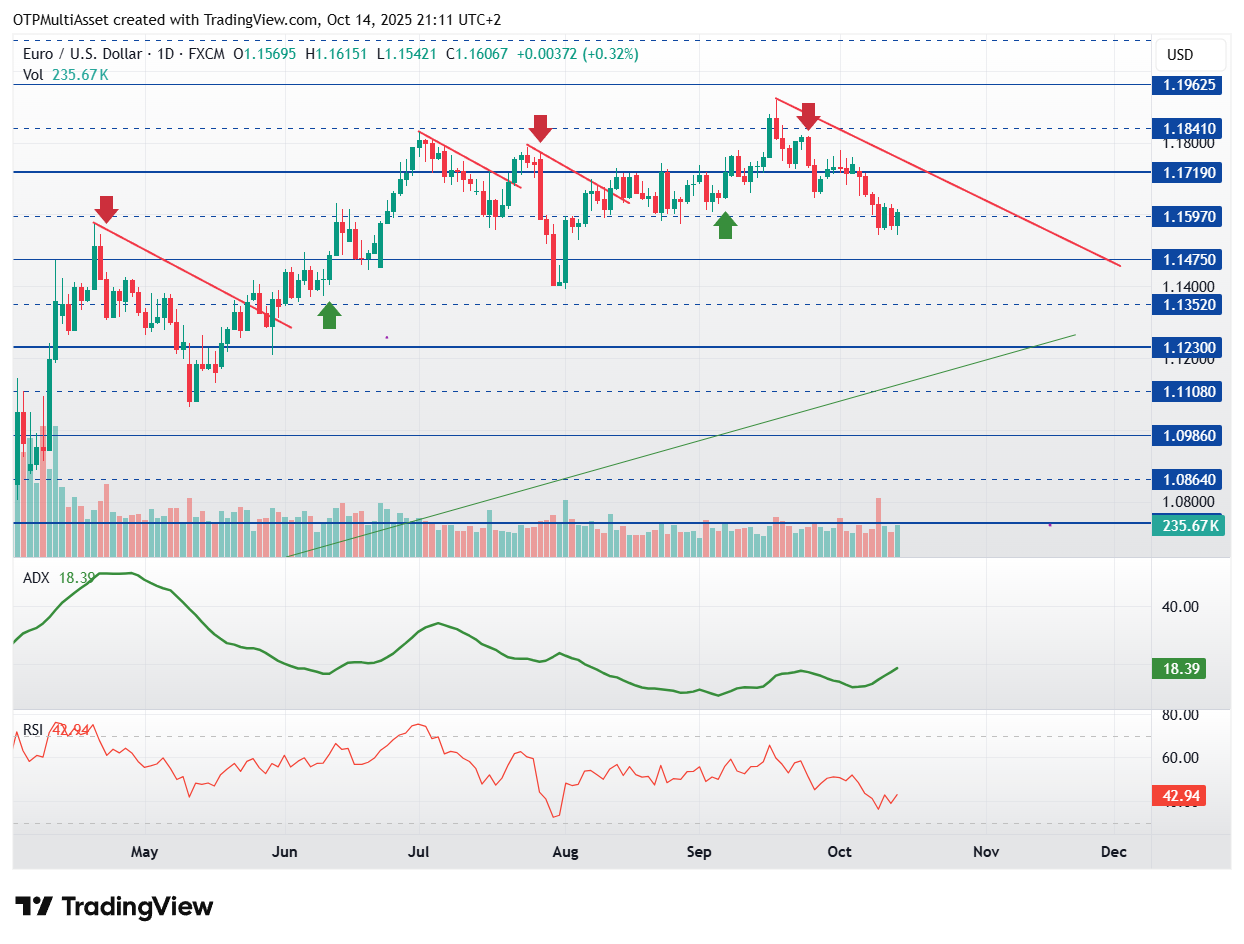1244x944 pixels.
Task: Click the Aug label on the time axis
Action: [x=566, y=852]
